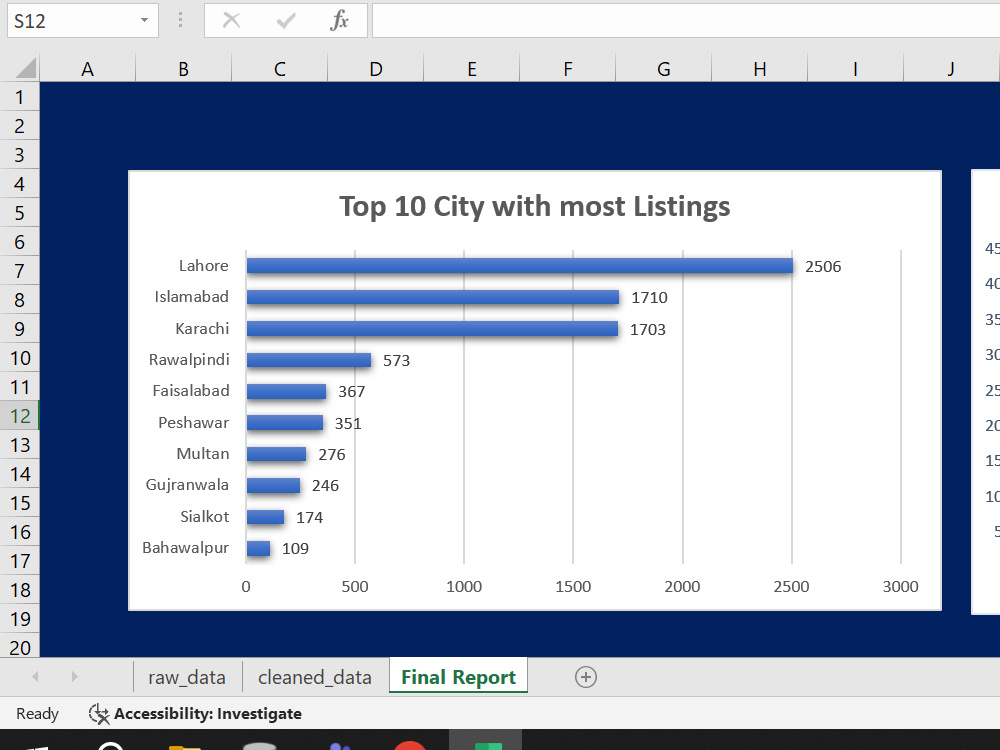The image size is (1000, 750).
Task: Select the Final Report sheet tab
Action: 459,677
